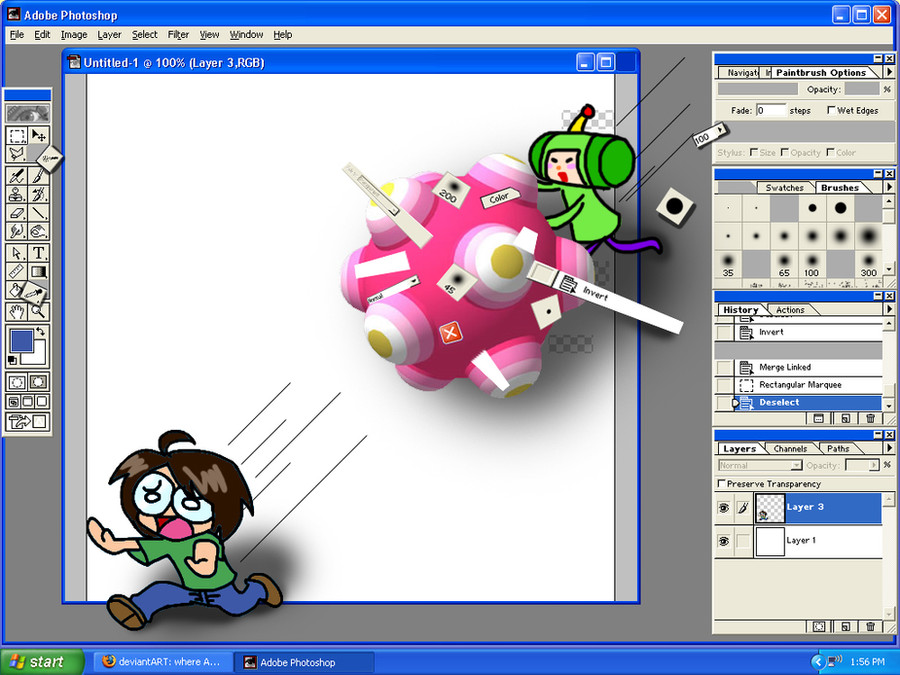The height and width of the screenshot is (675, 900).
Task: Select the Rectangular Marquee tool in the toolbox
Action: pyautogui.click(x=17, y=136)
